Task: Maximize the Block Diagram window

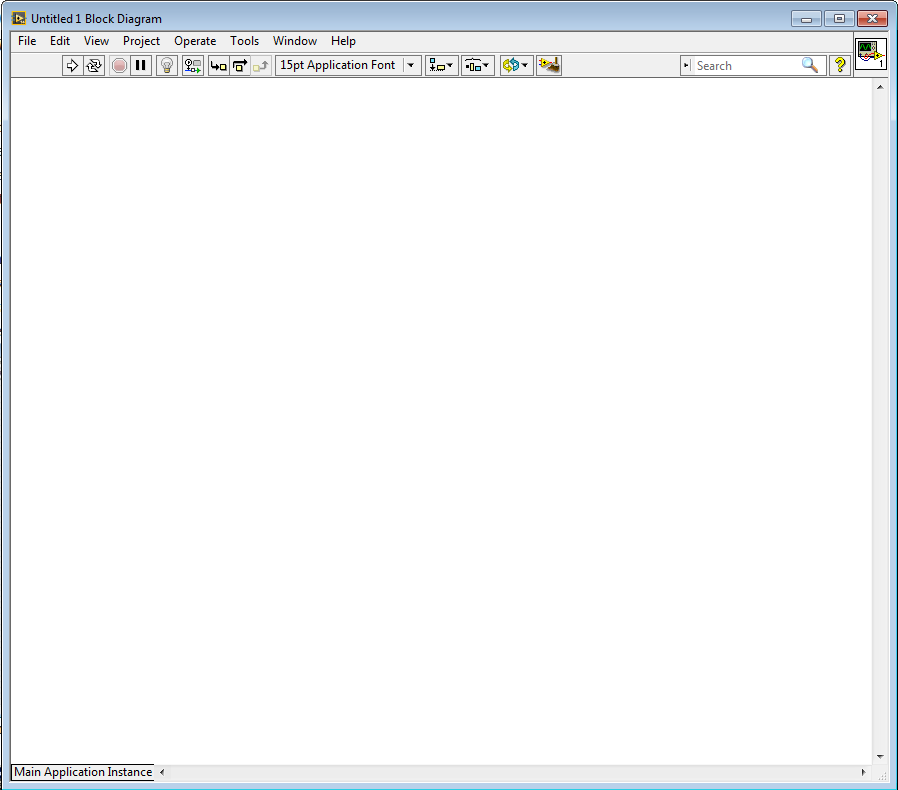Action: pyautogui.click(x=839, y=19)
